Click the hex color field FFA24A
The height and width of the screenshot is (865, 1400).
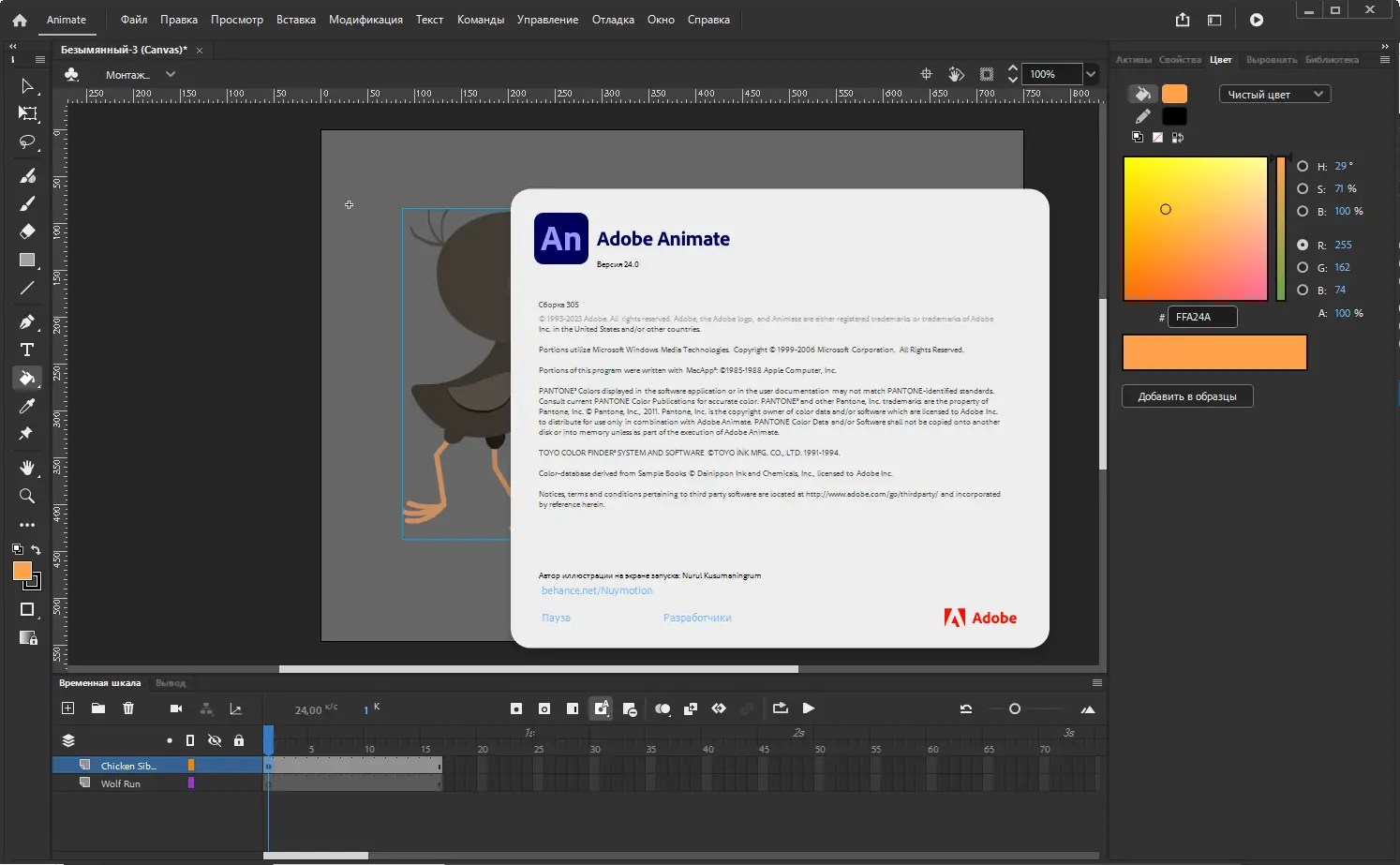coord(1201,317)
